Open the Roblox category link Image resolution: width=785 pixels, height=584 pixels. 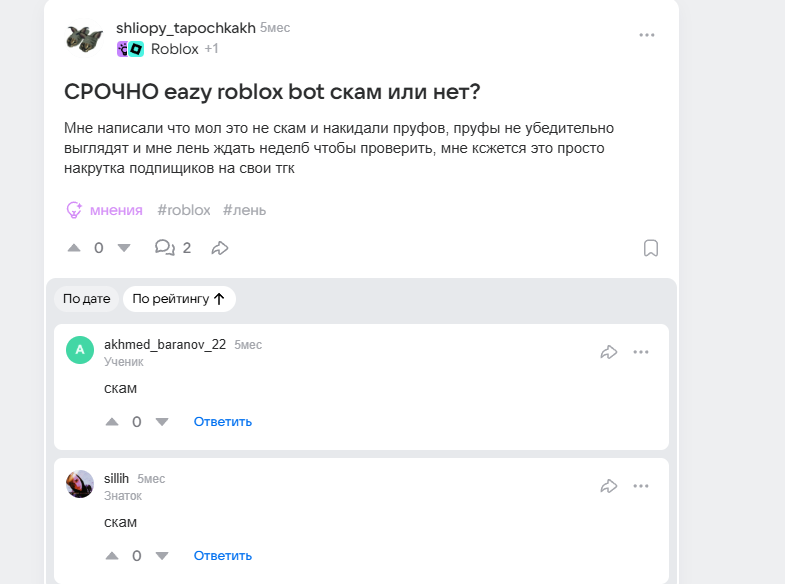(174, 49)
